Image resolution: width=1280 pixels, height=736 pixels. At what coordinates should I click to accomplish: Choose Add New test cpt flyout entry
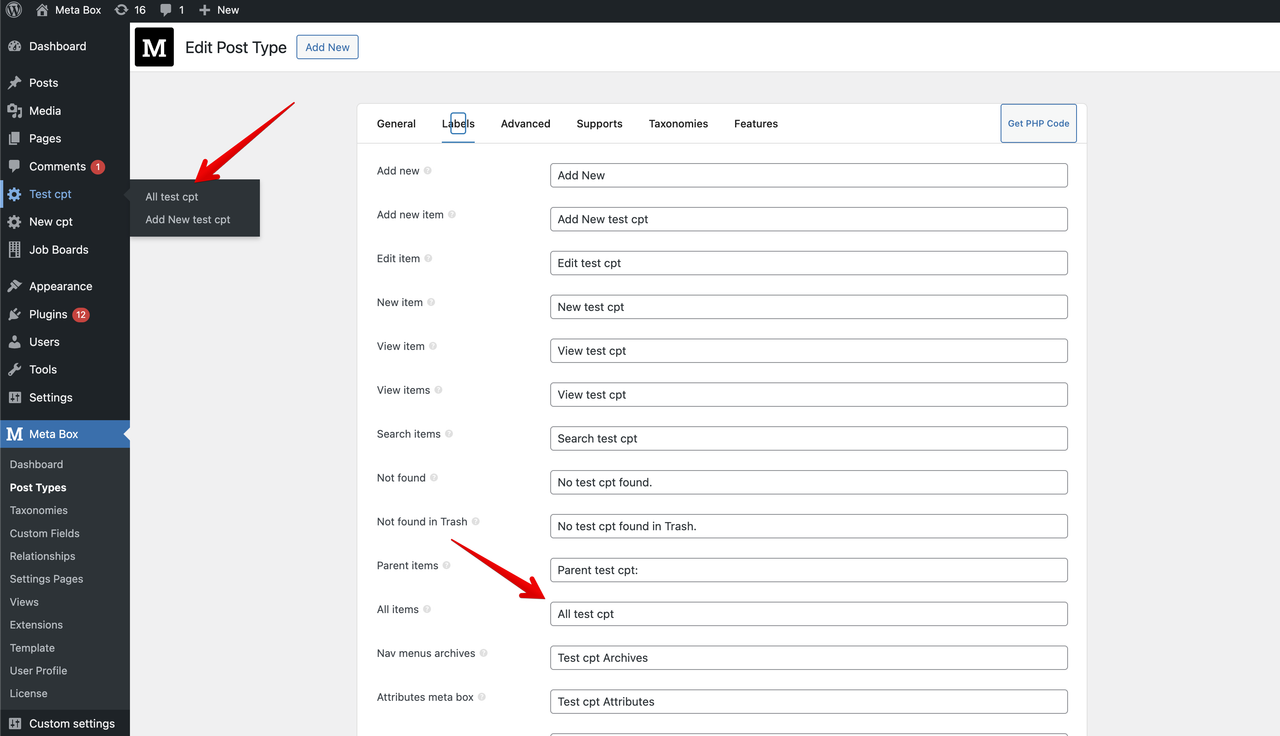188,220
